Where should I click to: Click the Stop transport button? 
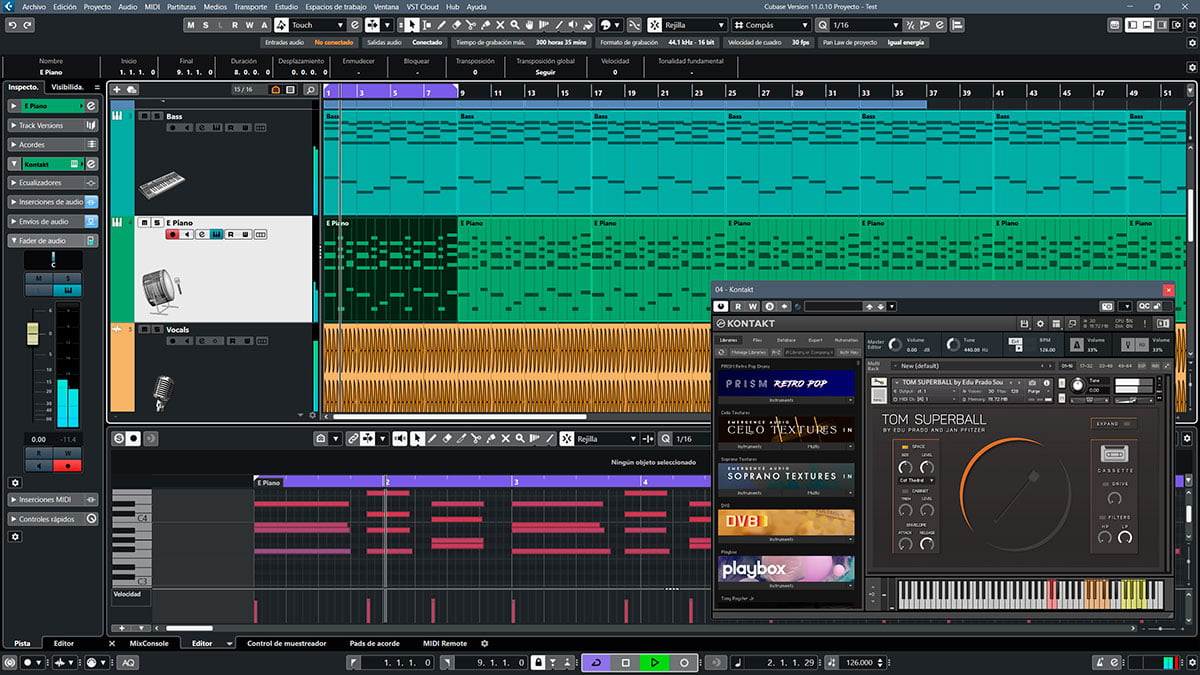tap(625, 663)
